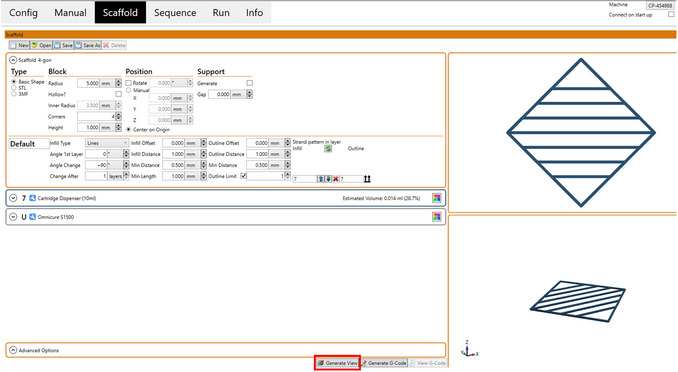Click the blue Omnicure S1500 device icon

click(32, 217)
